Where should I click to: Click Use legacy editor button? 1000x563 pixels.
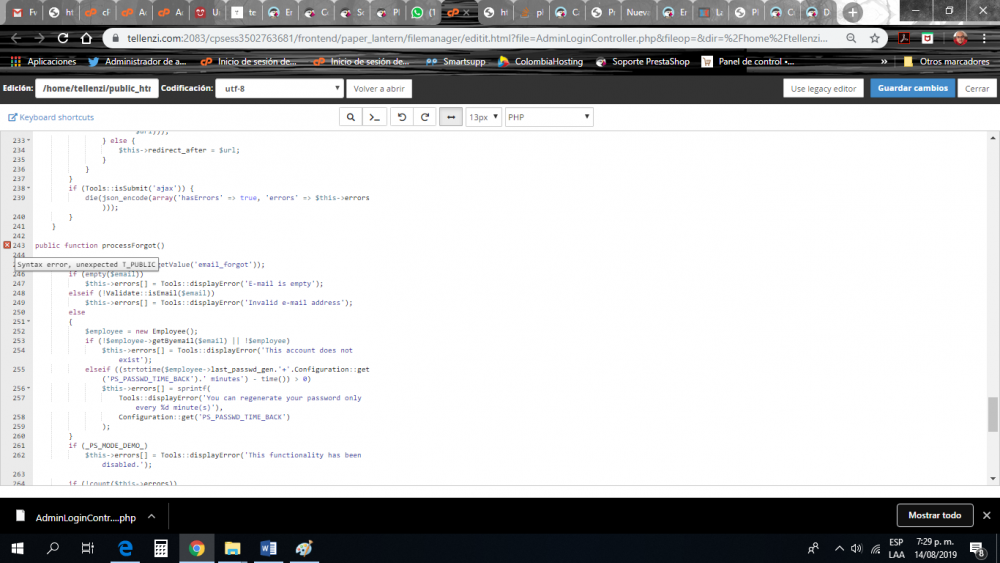pyautogui.click(x=823, y=89)
